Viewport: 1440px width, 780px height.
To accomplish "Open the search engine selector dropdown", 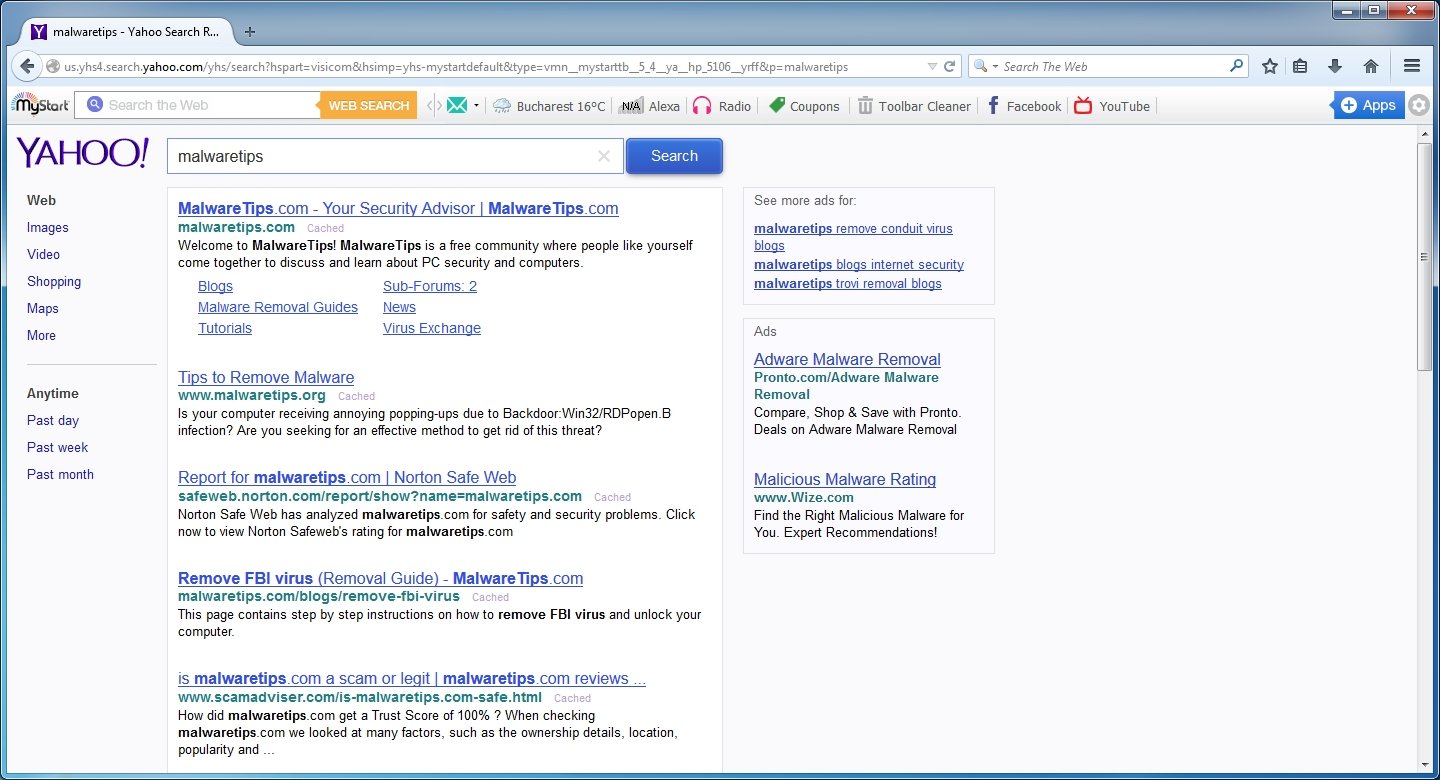I will coord(986,66).
